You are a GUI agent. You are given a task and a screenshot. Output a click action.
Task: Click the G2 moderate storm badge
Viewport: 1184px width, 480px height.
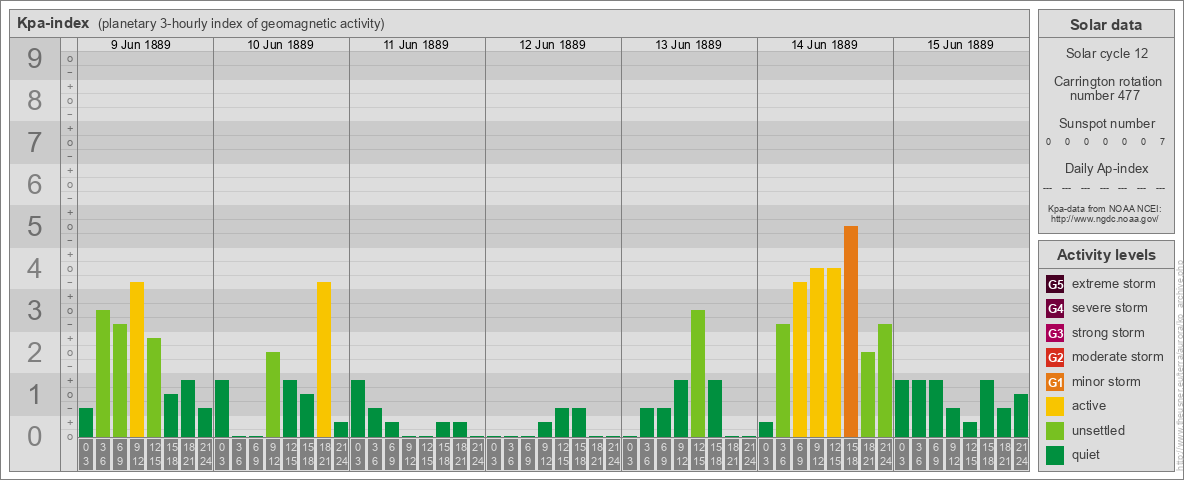tap(1055, 357)
